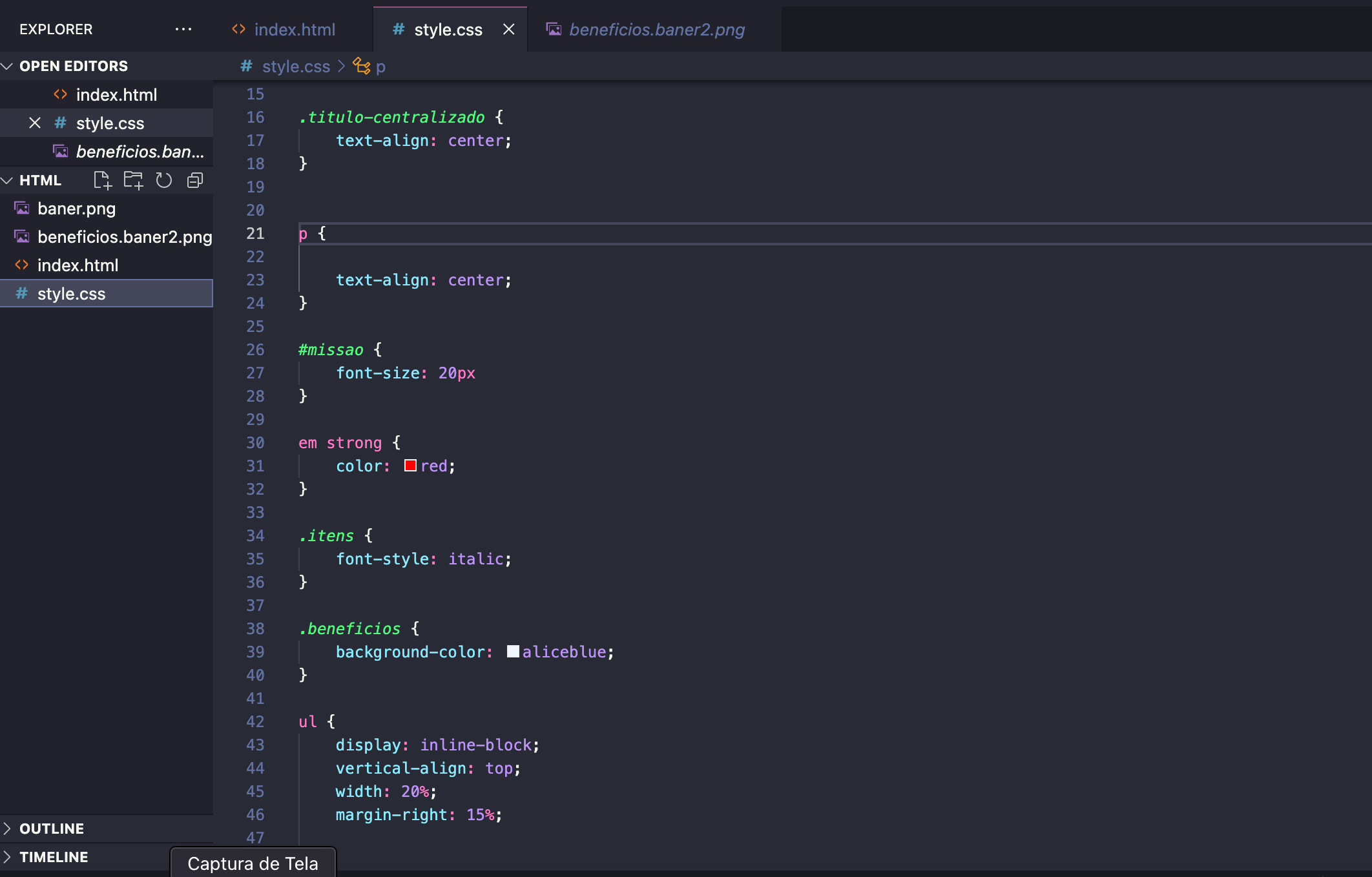Place cursor on line number 21
The width and height of the screenshot is (1372, 877).
click(255, 233)
